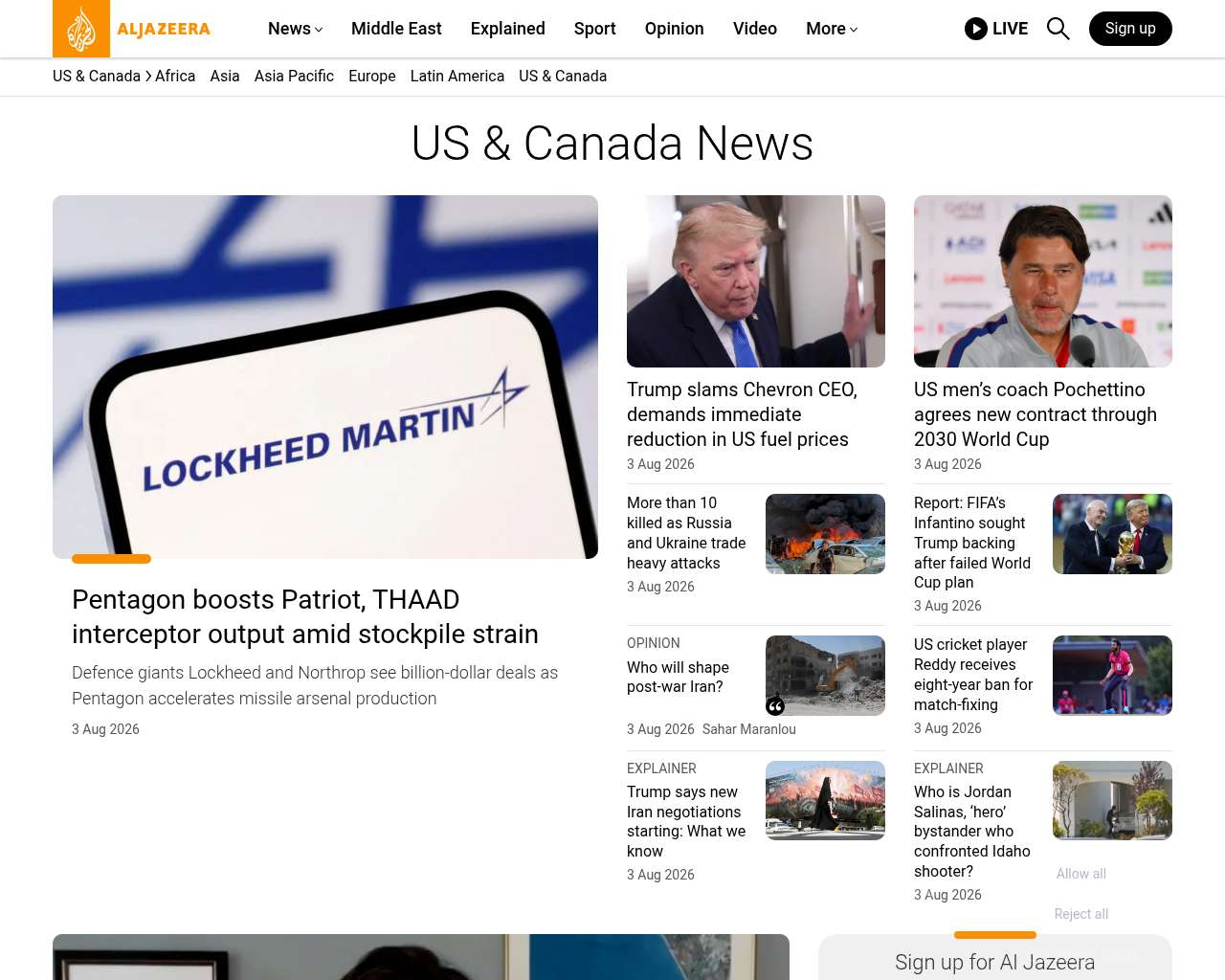Go to the Explained section
Viewport: 1225px width, 980px height.
[508, 29]
